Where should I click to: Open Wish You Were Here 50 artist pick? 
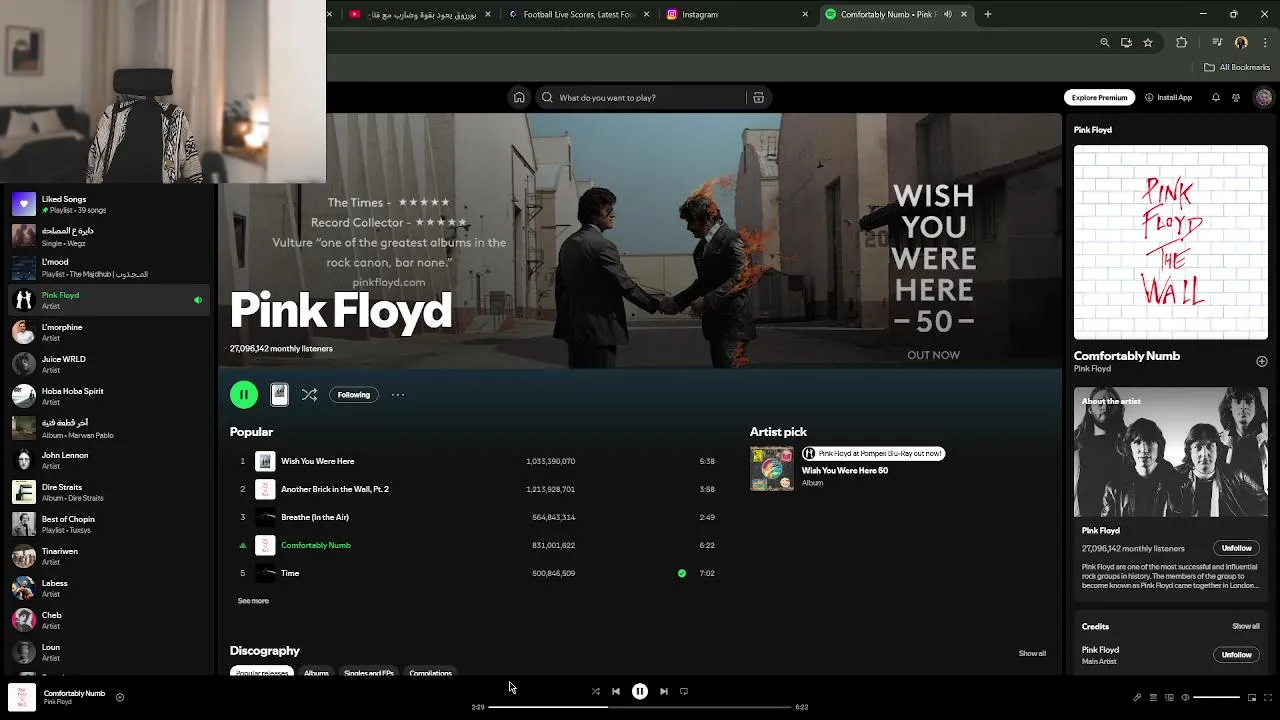[x=846, y=470]
